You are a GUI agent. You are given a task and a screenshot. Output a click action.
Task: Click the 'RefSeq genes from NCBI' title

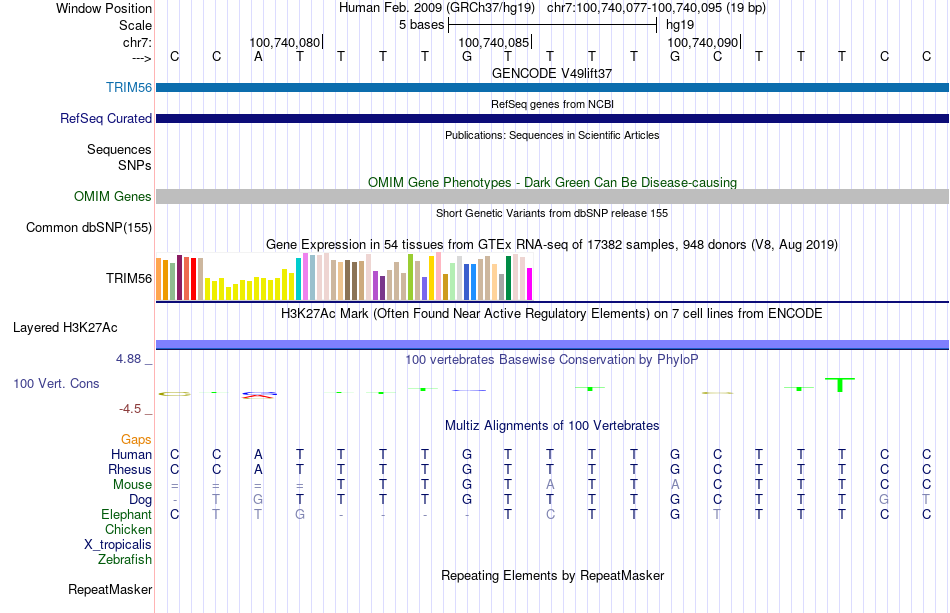click(x=552, y=104)
